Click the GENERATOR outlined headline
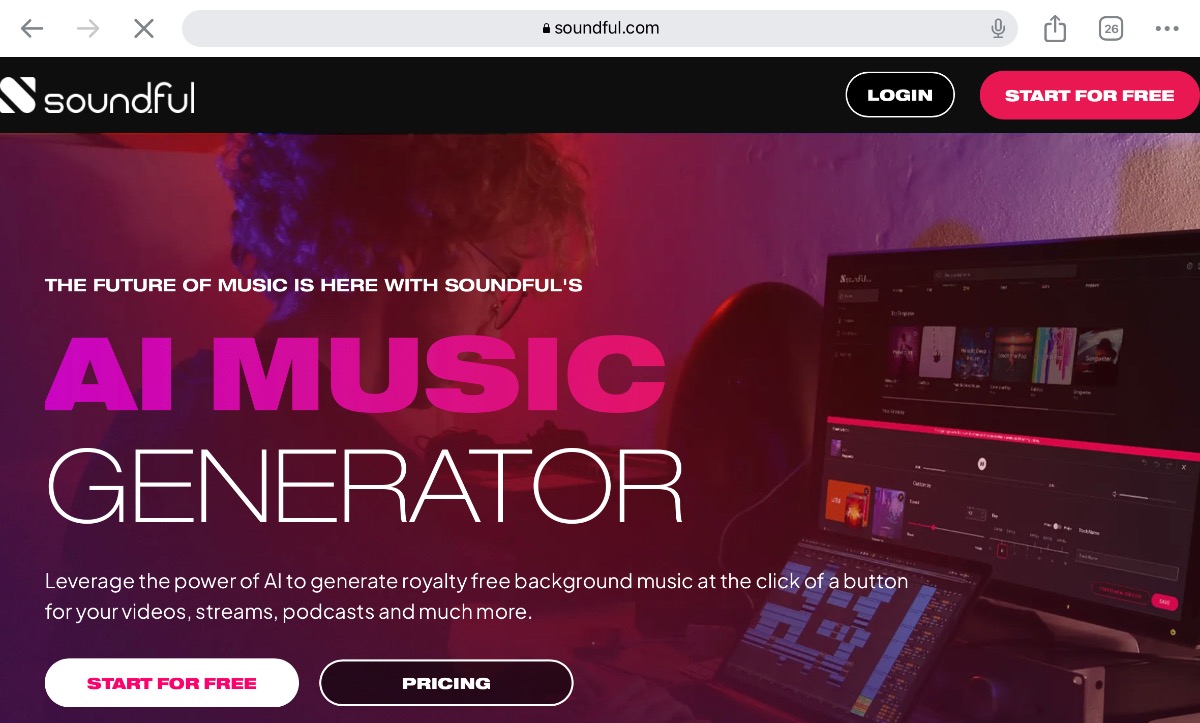Viewport: 1200px width, 723px height. tap(365, 487)
